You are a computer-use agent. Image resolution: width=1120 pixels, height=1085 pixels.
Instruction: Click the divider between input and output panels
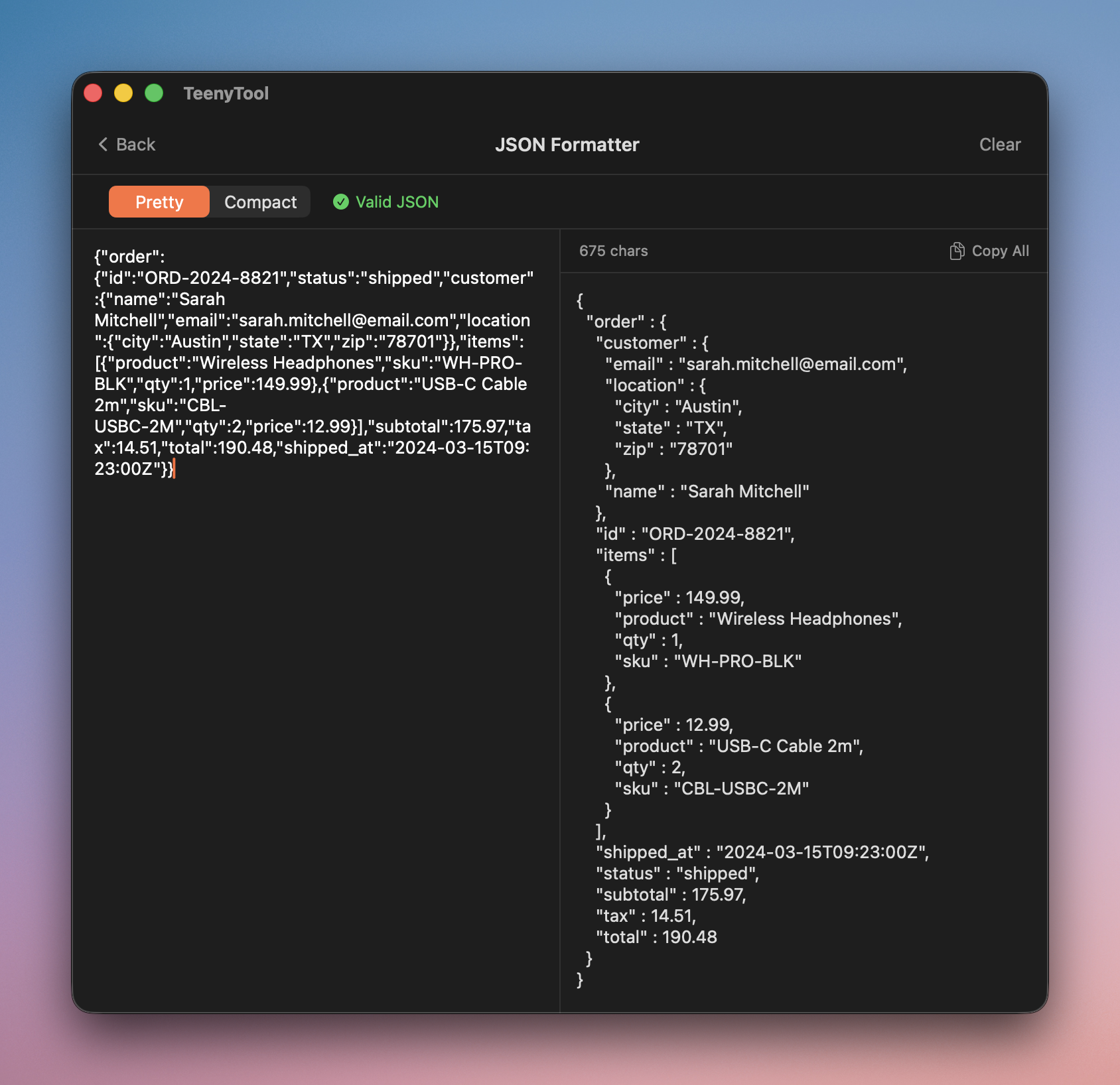point(561,597)
